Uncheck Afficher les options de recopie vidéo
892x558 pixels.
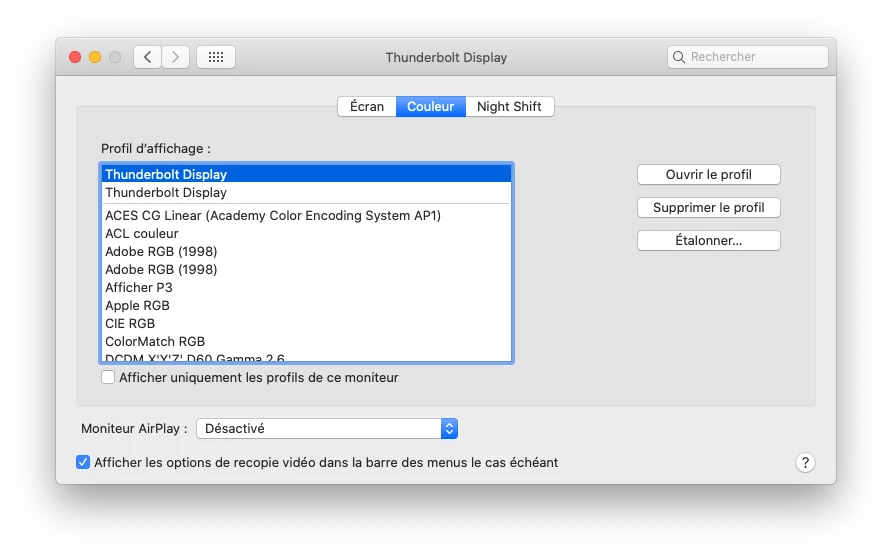pyautogui.click(x=83, y=462)
